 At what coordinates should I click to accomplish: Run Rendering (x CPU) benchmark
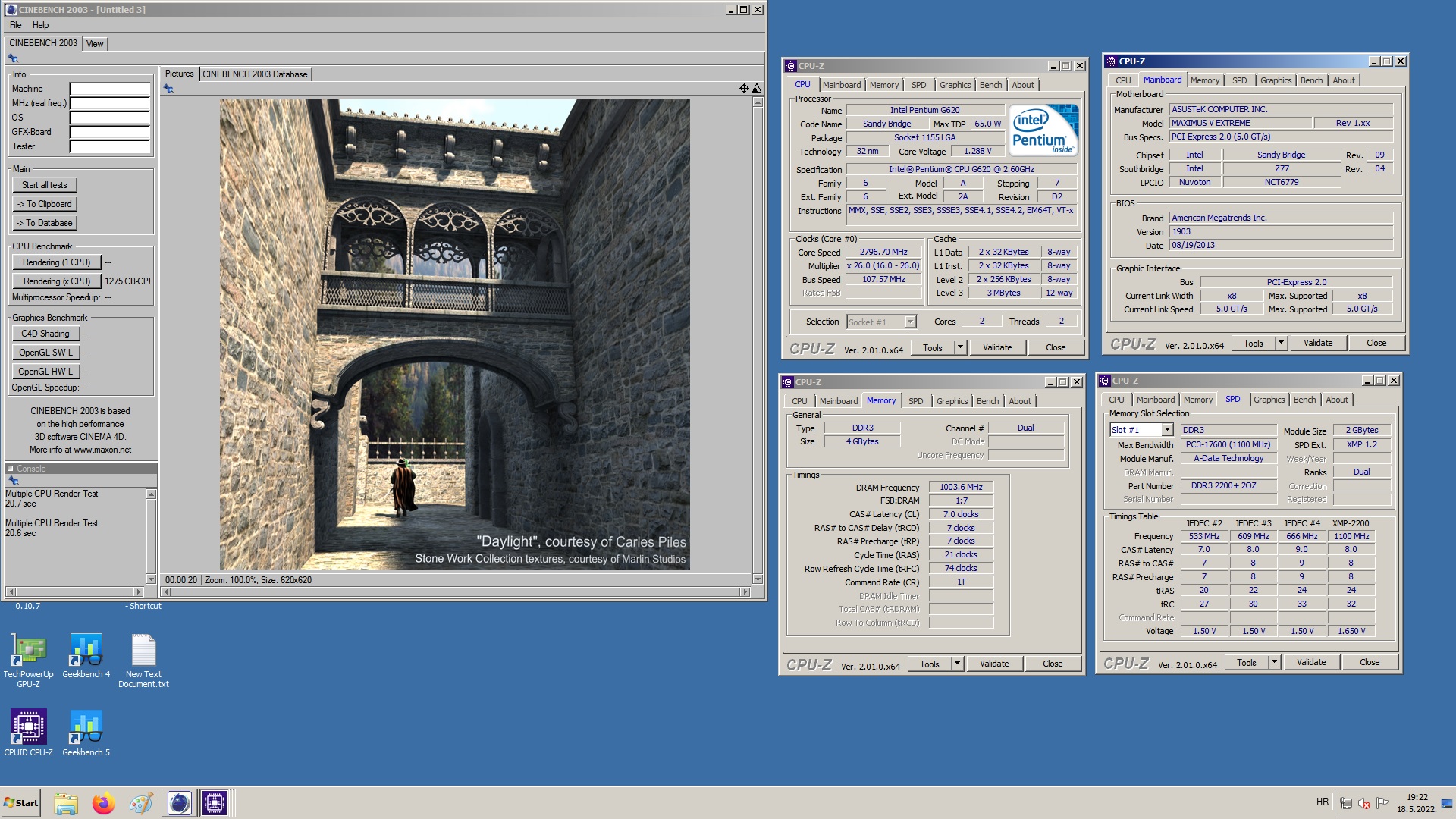(x=57, y=281)
